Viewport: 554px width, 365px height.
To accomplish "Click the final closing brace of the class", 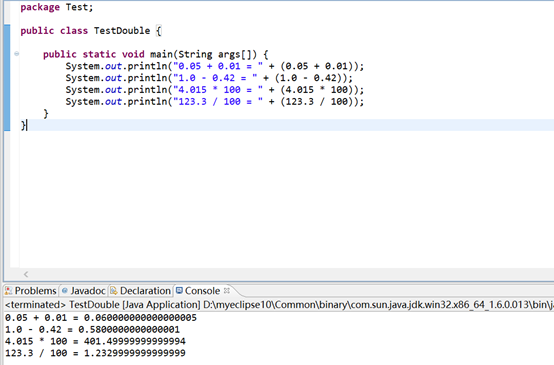I will [x=23, y=125].
